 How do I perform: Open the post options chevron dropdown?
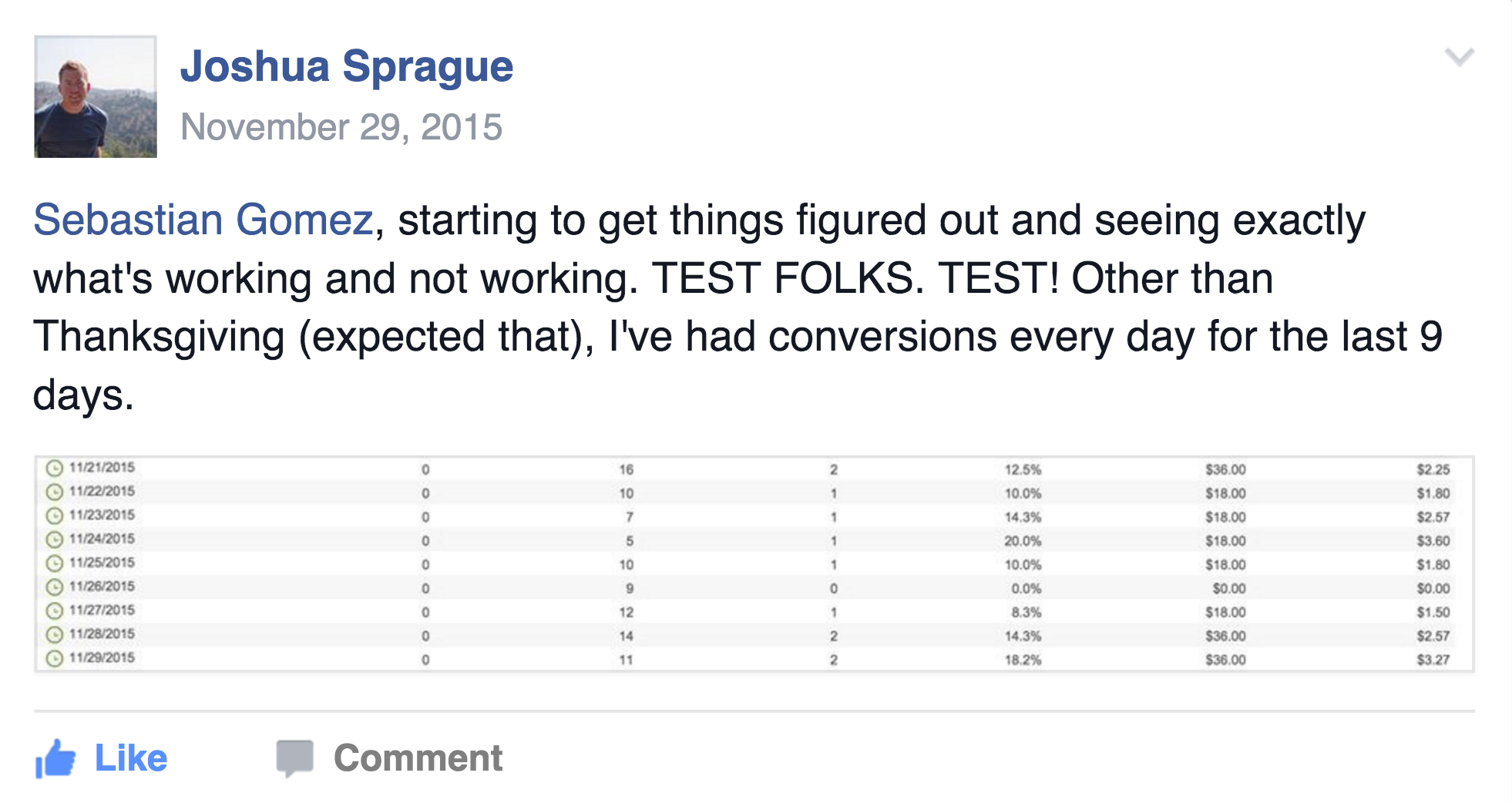point(1459,57)
